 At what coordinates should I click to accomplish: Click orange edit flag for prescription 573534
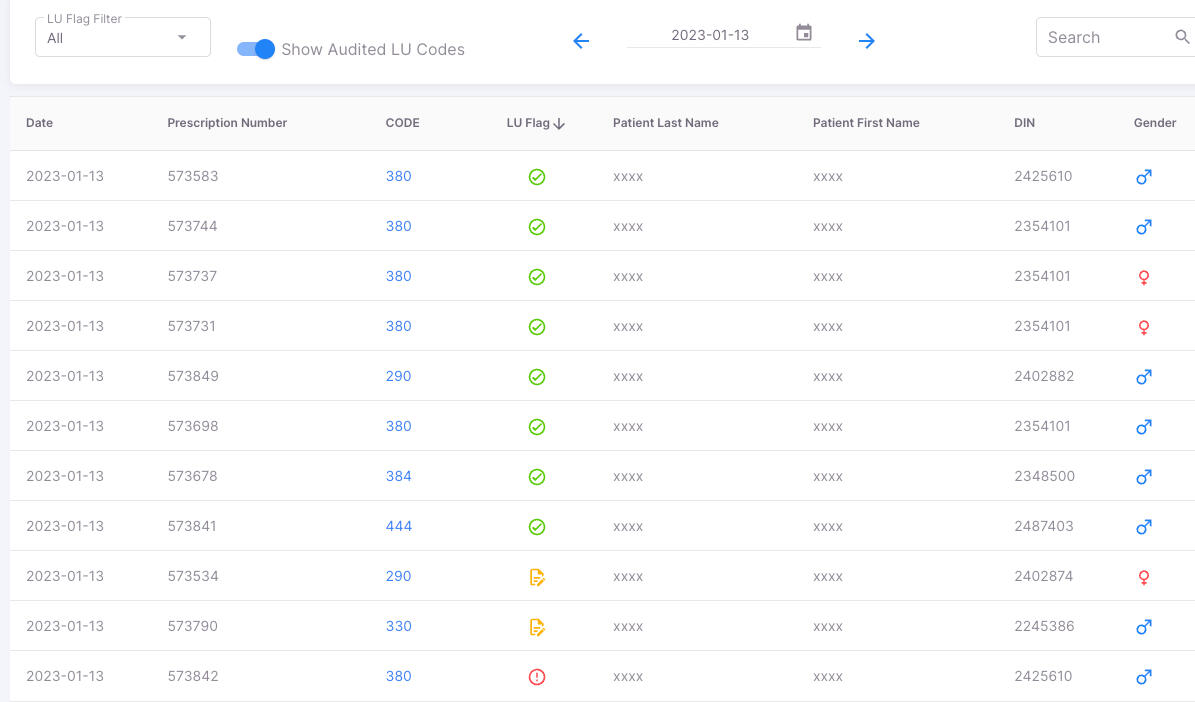pyautogui.click(x=537, y=577)
